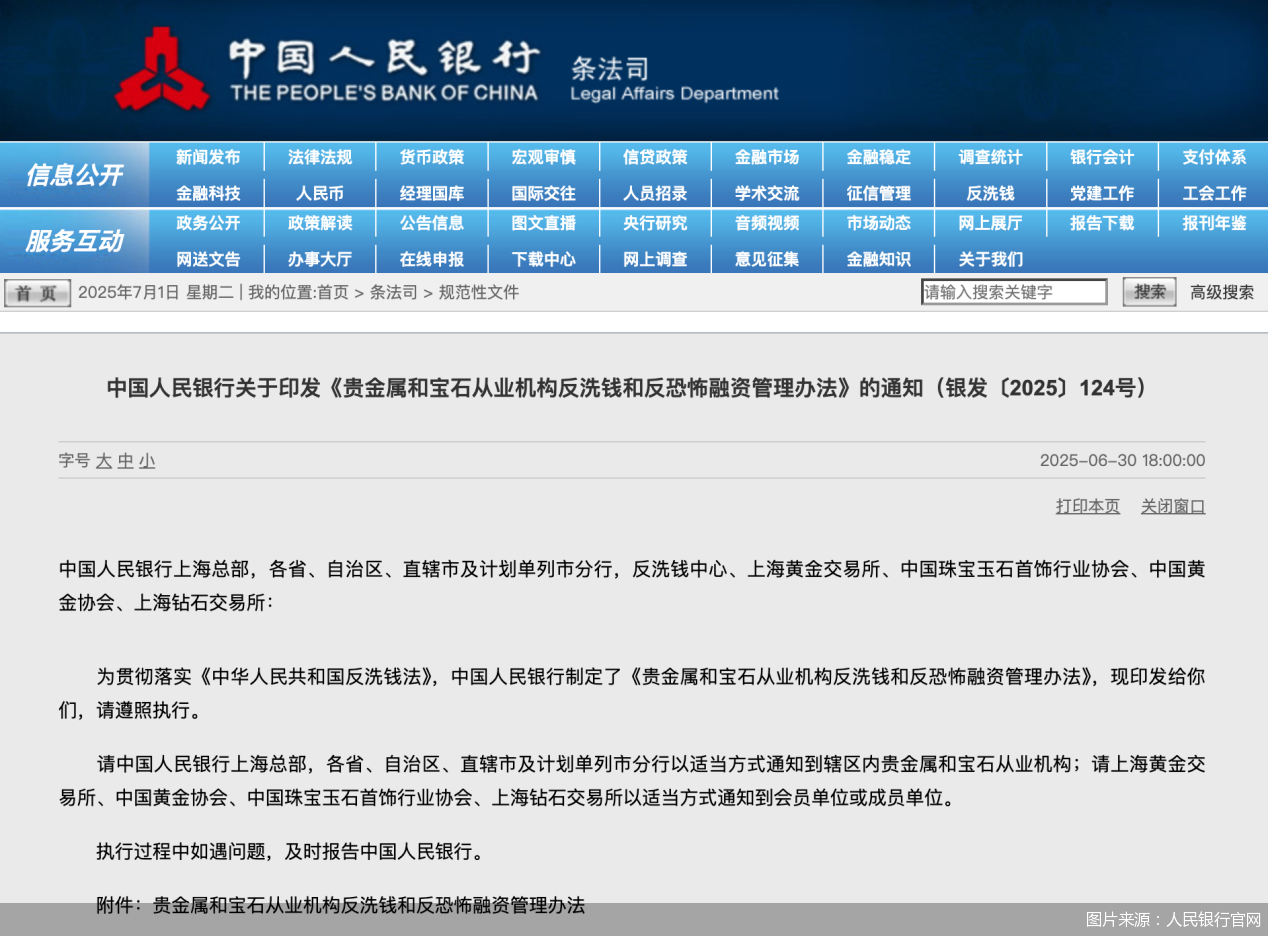Open 市场动态 section
This screenshot has height=936, width=1268.
pyautogui.click(x=879, y=223)
